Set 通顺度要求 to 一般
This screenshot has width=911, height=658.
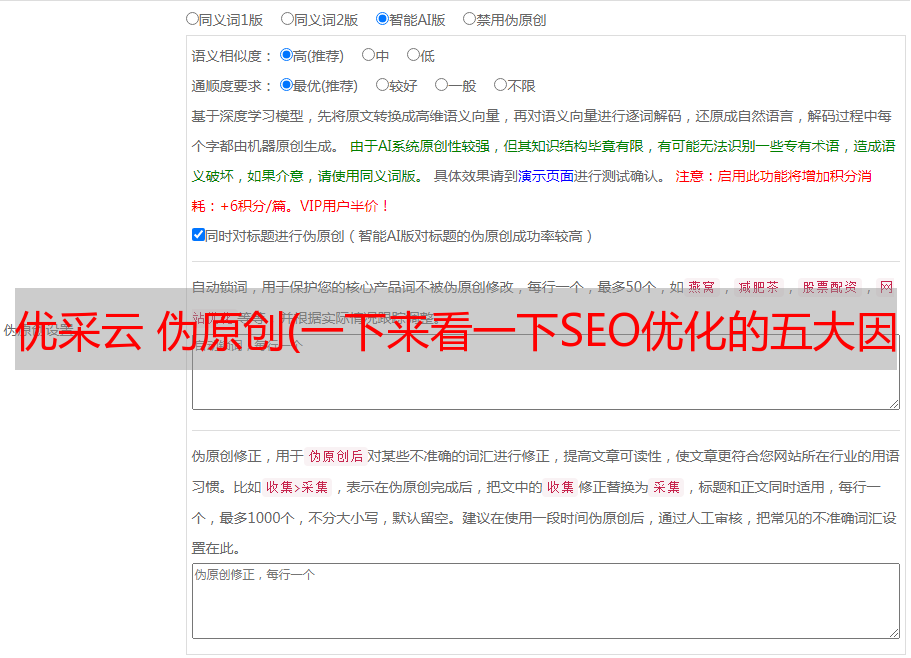coord(442,85)
